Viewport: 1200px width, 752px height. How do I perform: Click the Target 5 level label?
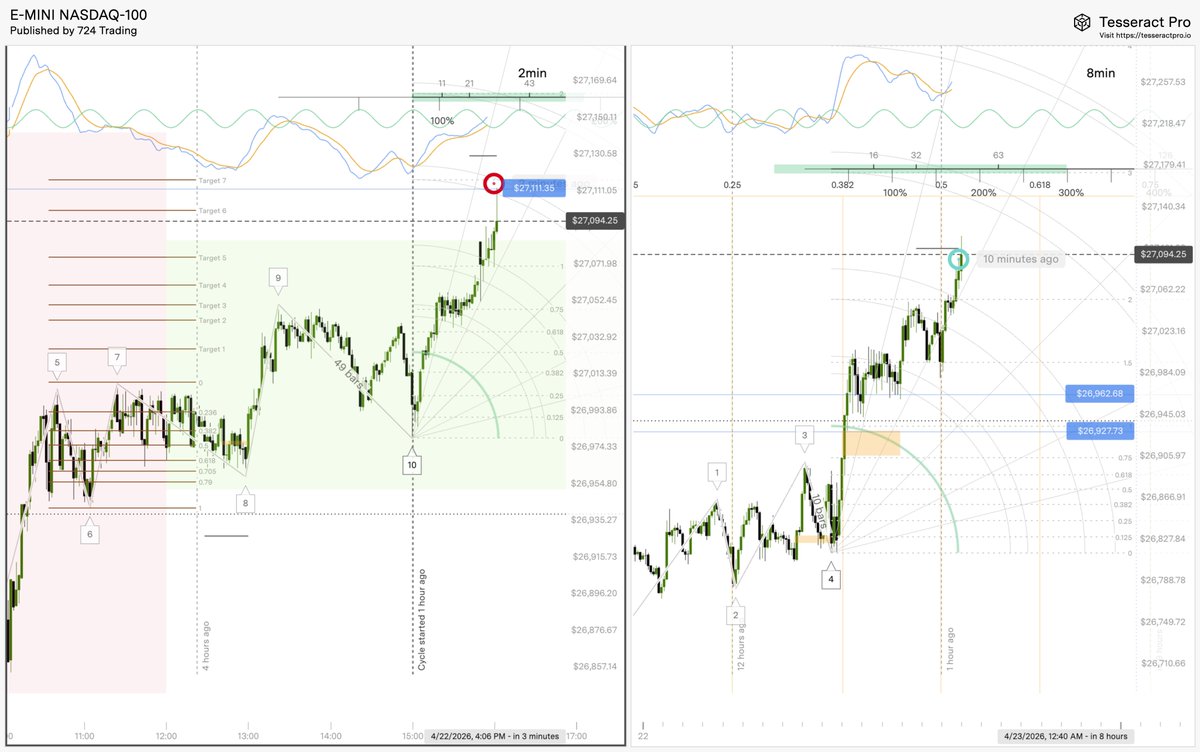[213, 258]
